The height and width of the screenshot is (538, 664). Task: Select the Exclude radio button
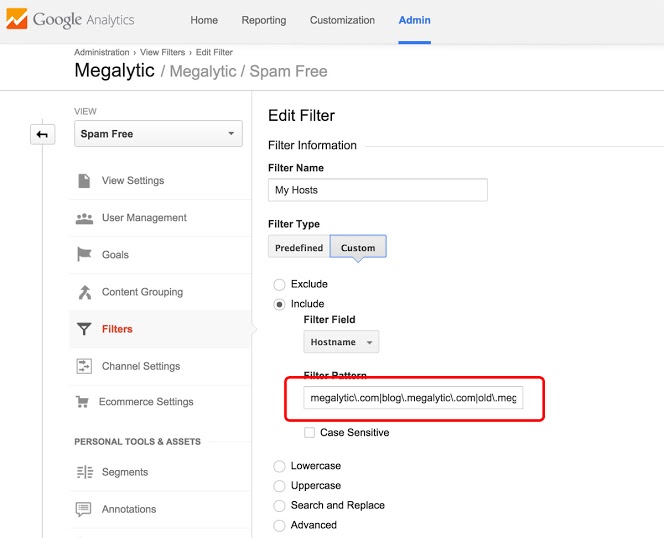coord(279,284)
